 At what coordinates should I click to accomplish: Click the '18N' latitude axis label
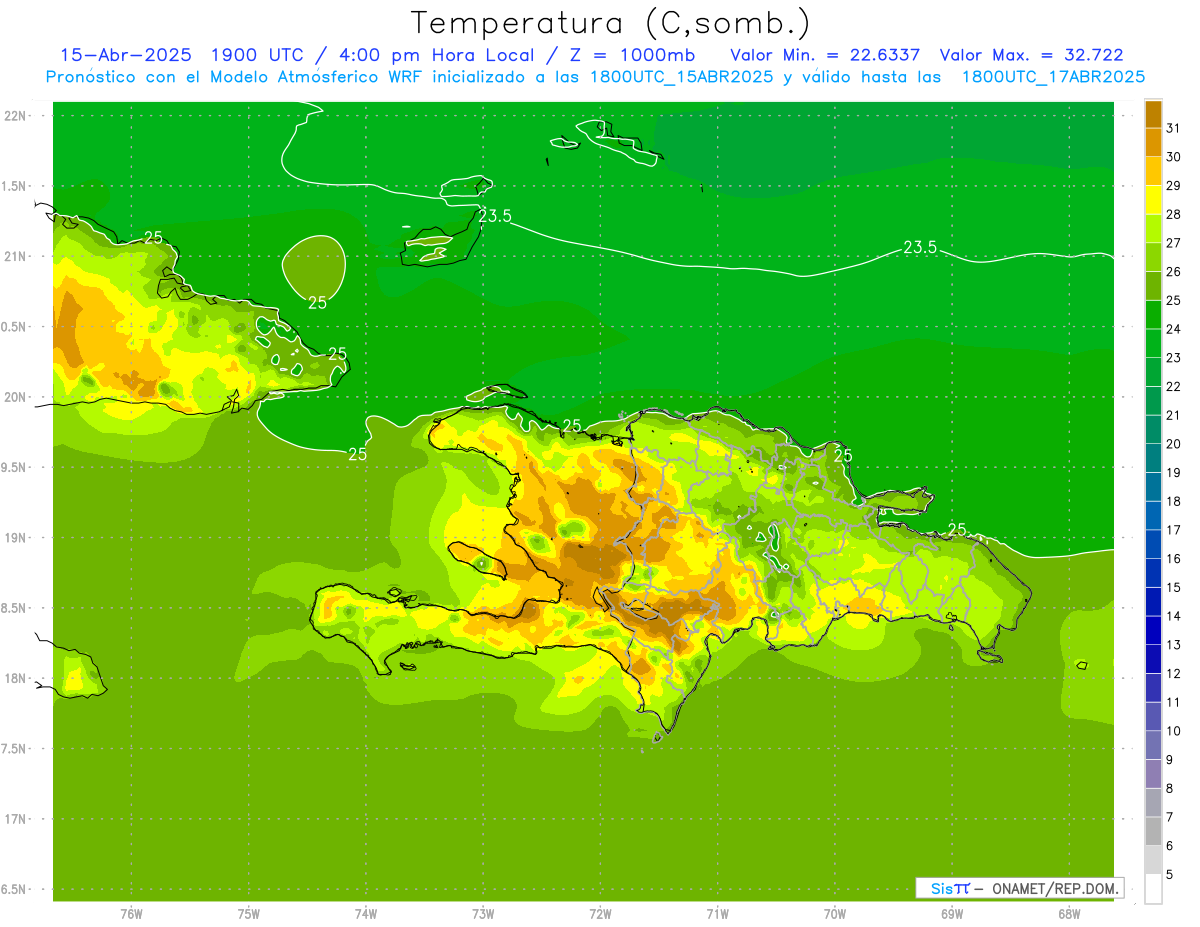16,678
